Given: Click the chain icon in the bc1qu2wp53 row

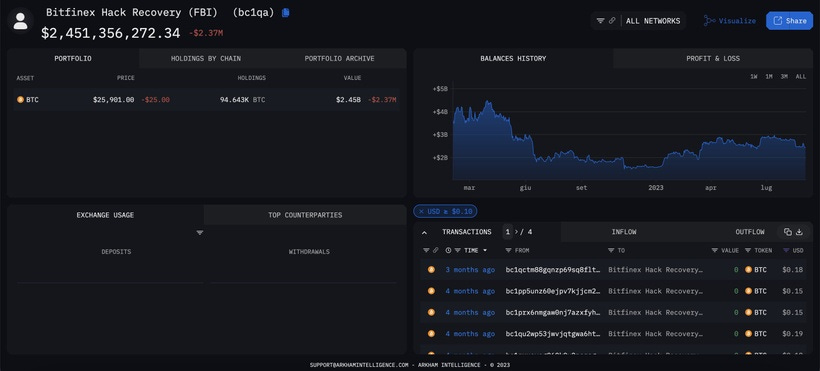Looking at the screenshot, I should (x=431, y=333).
